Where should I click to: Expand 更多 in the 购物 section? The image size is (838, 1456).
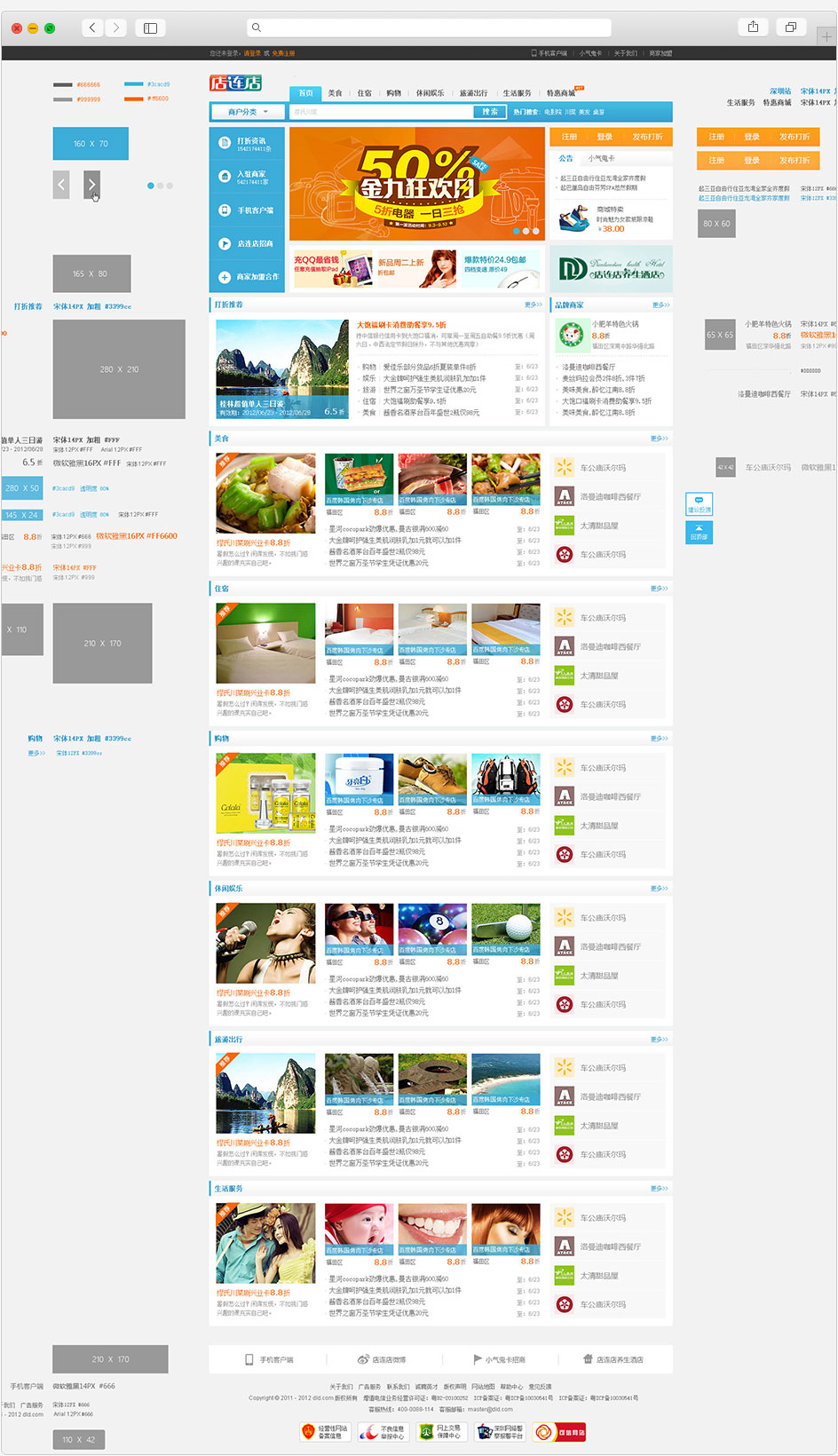tap(659, 739)
